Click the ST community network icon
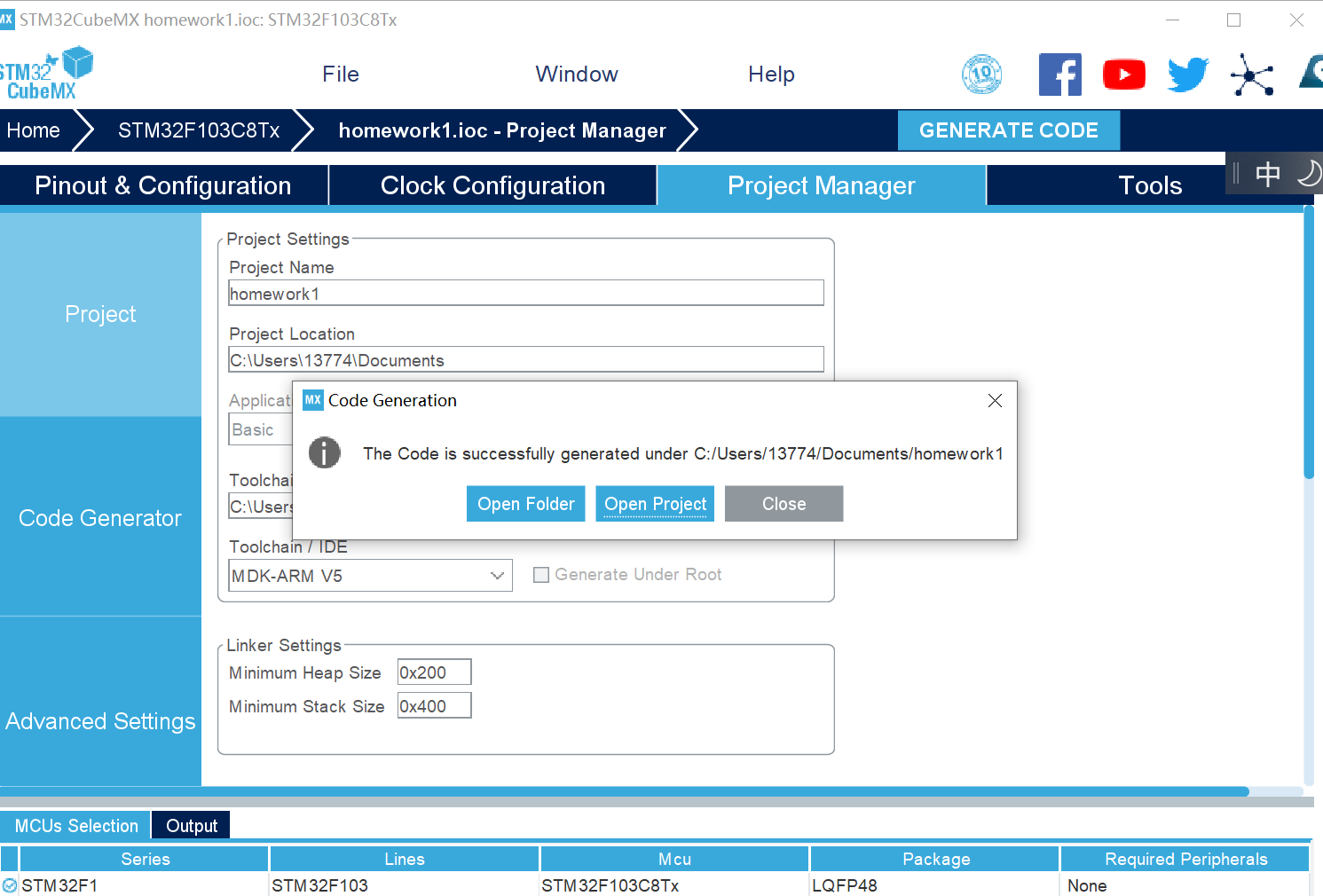1323x896 pixels. (1252, 75)
